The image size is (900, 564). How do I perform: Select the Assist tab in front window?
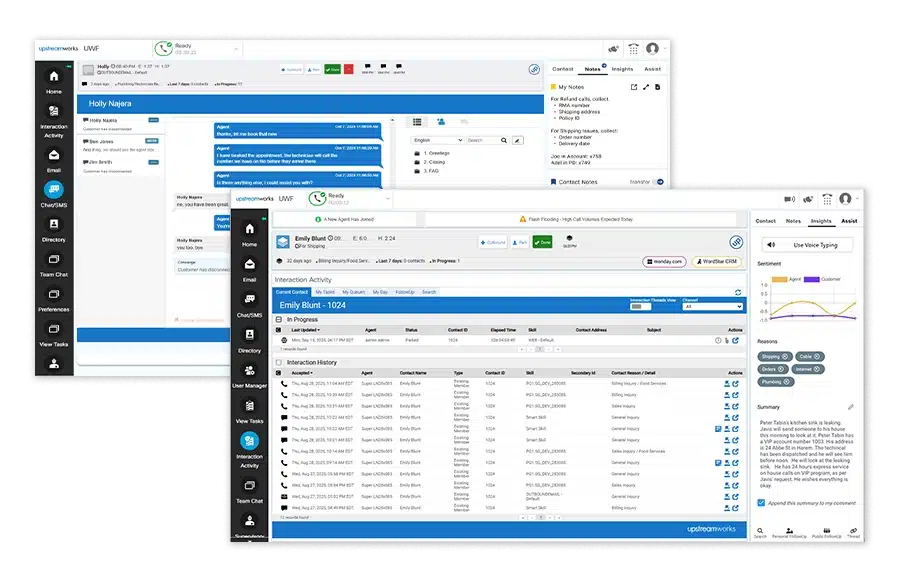[849, 220]
